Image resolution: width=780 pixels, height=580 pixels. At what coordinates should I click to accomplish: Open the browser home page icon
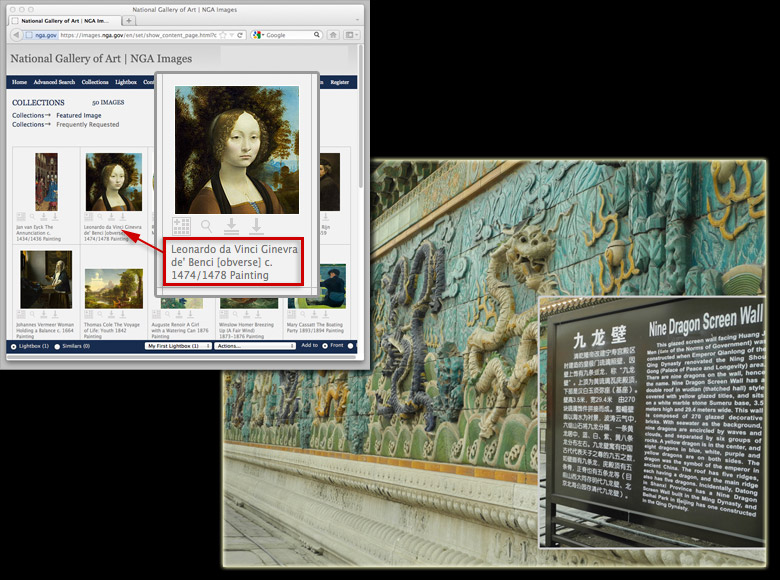(333, 35)
